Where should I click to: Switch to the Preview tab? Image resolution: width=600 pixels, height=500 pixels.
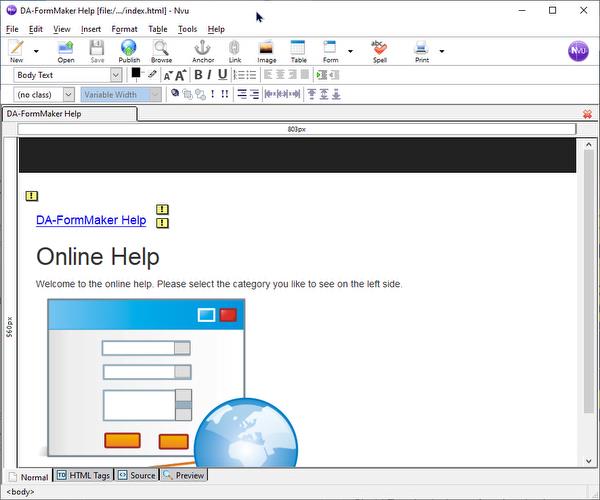[x=183, y=476]
